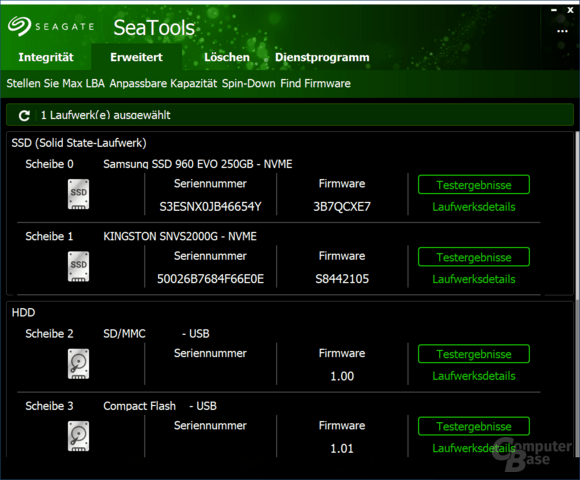Click the serial number S3ESNX0JB46654Y
The width and height of the screenshot is (580, 480).
click(210, 207)
